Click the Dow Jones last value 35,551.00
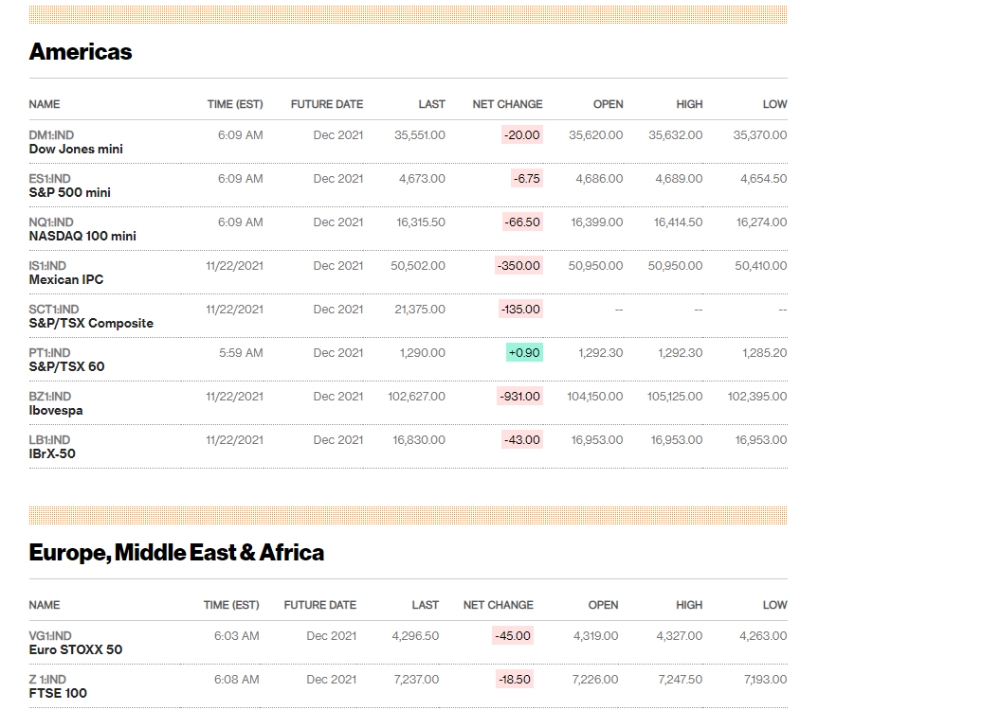Viewport: 1000px width, 710px height. coord(420,135)
